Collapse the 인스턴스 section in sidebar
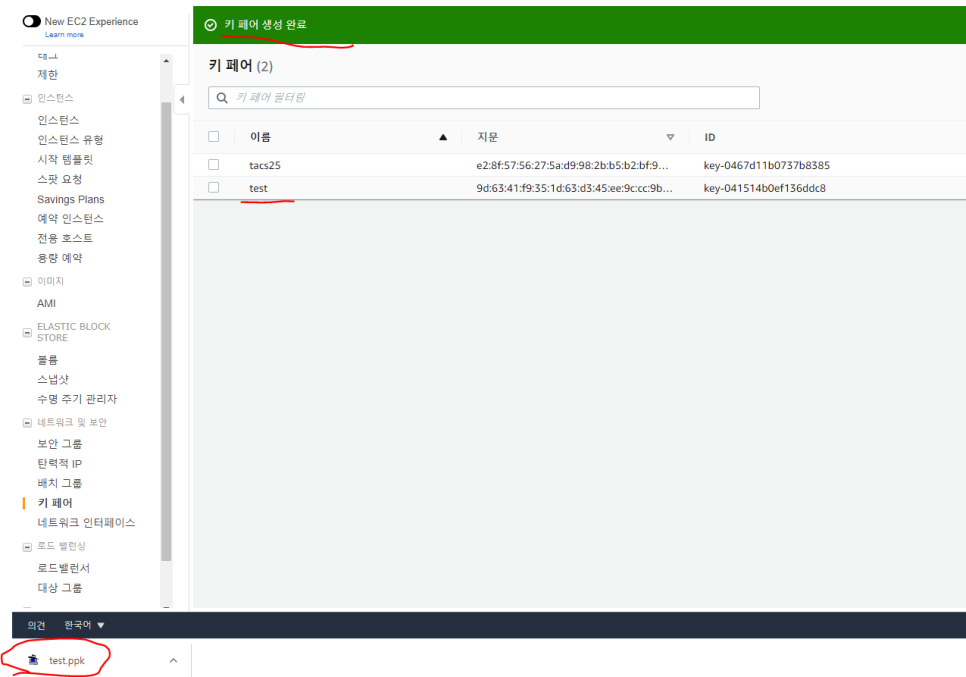This screenshot has height=677, width=966. (x=27, y=99)
